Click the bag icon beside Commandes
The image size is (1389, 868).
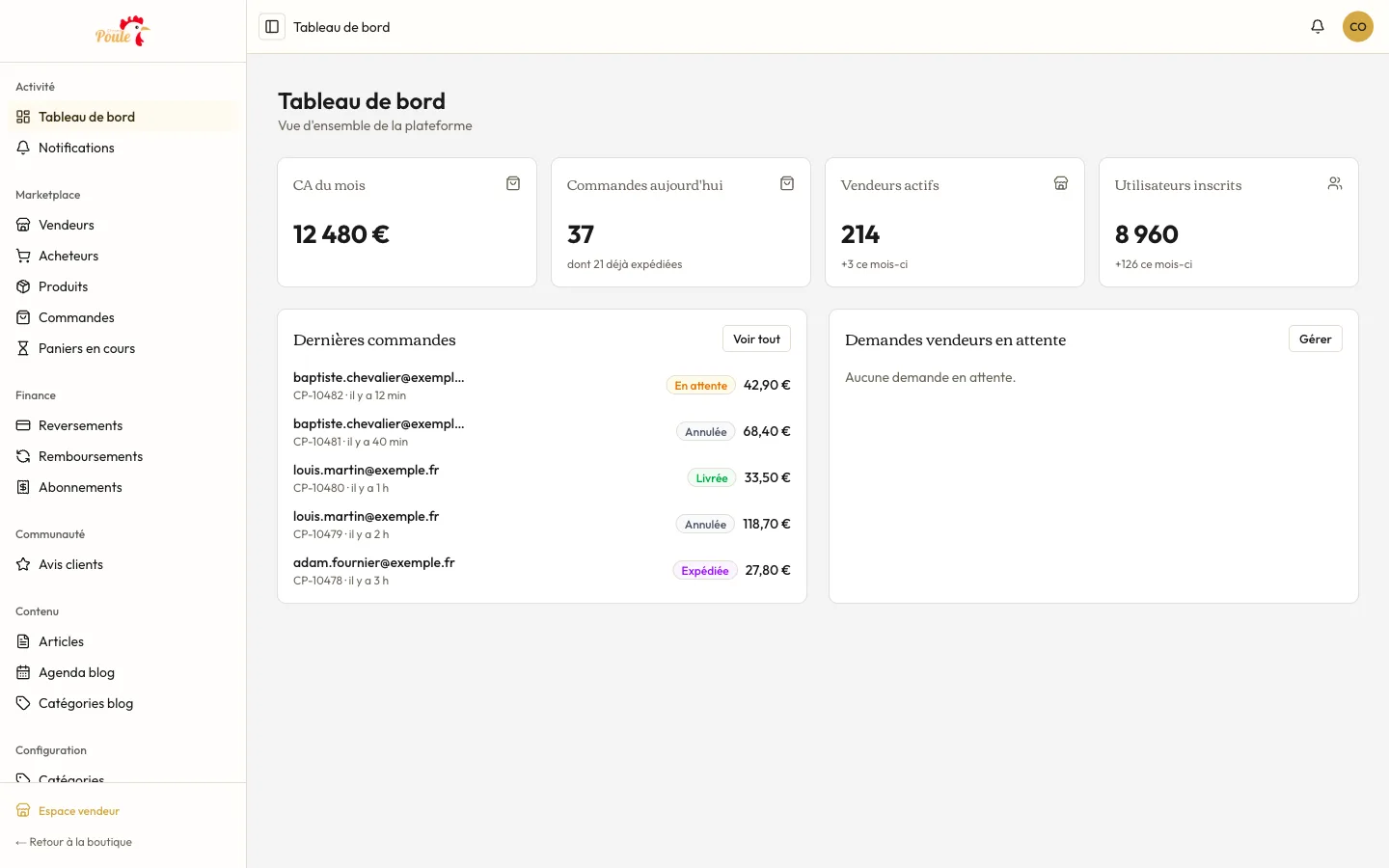point(23,317)
